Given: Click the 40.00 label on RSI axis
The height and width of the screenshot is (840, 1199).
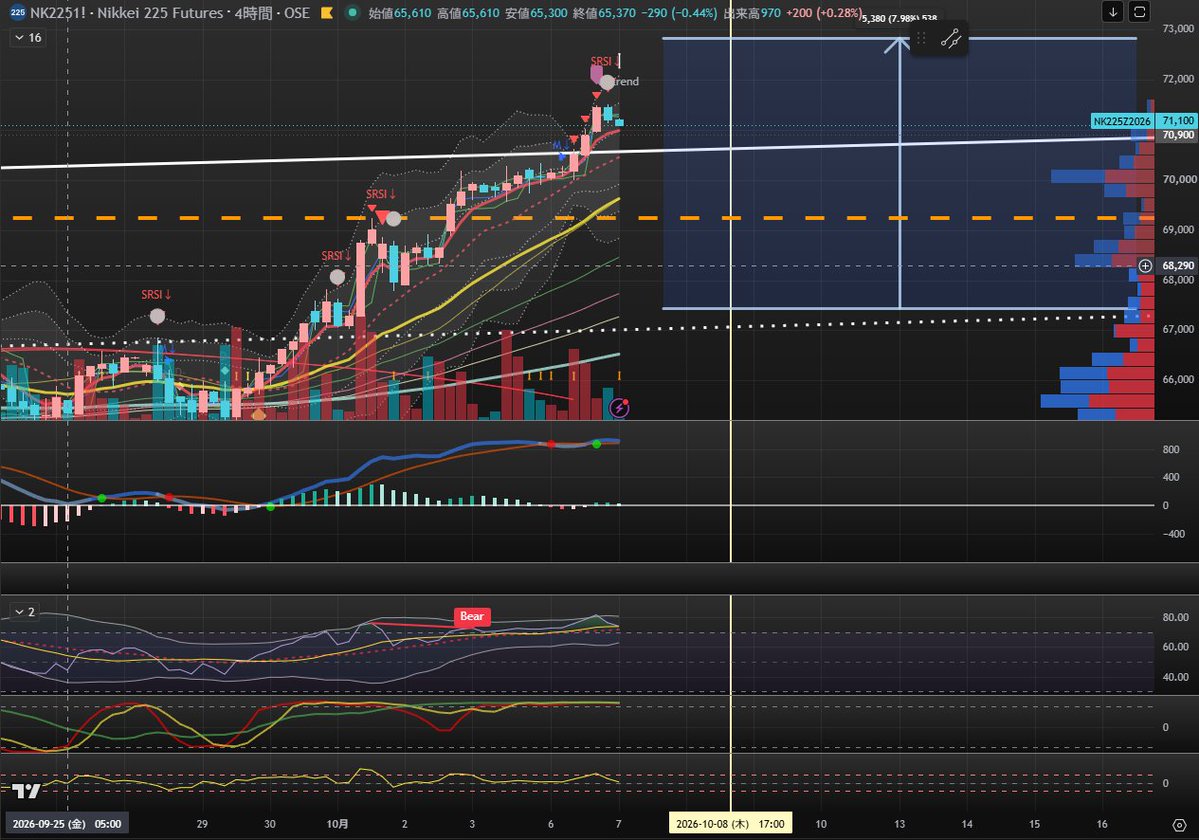Looking at the screenshot, I should [1175, 677].
